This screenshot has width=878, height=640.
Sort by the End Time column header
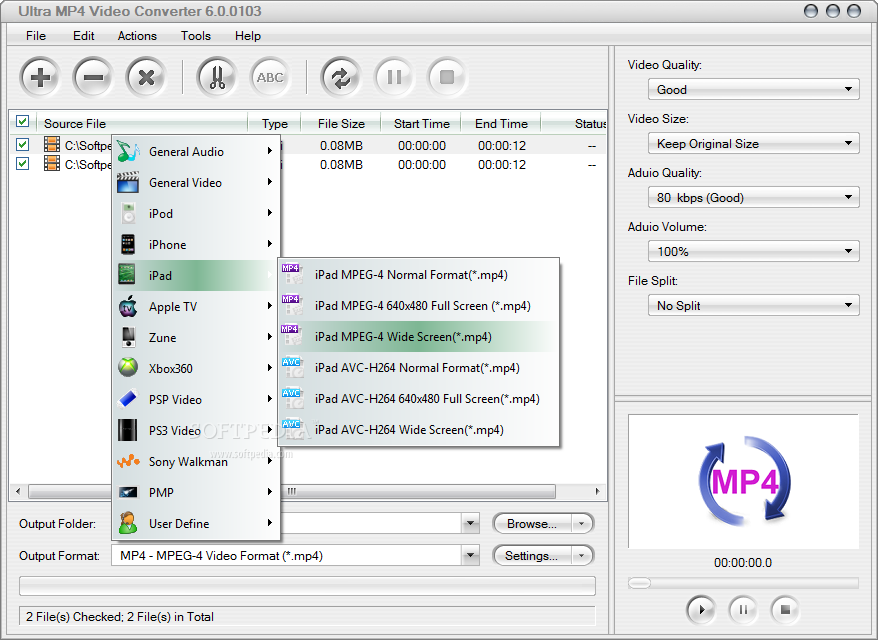501,123
